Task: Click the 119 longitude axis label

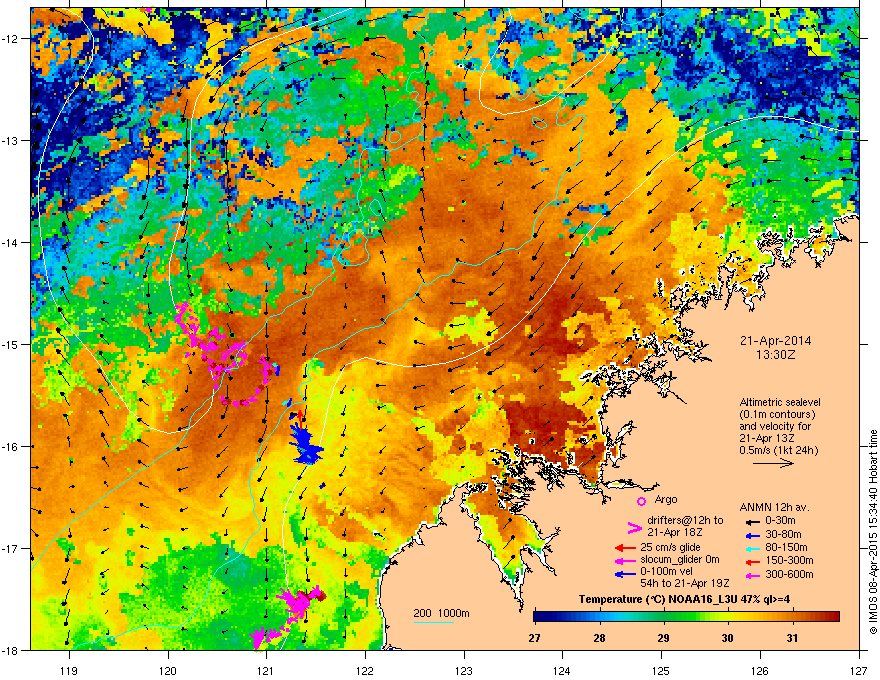Action: pos(69,670)
